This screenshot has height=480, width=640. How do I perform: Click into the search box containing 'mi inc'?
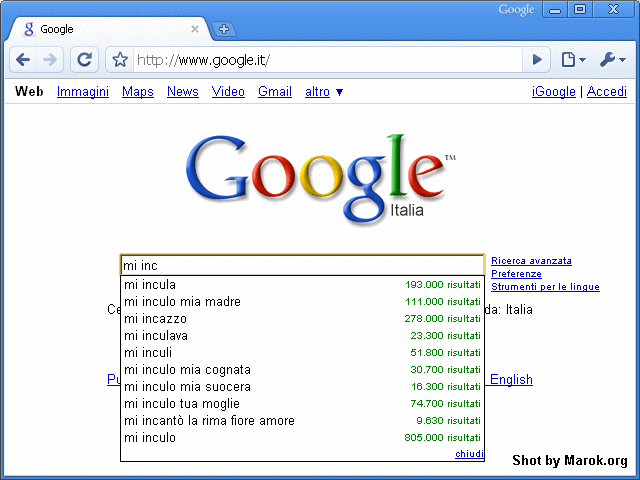(x=302, y=265)
